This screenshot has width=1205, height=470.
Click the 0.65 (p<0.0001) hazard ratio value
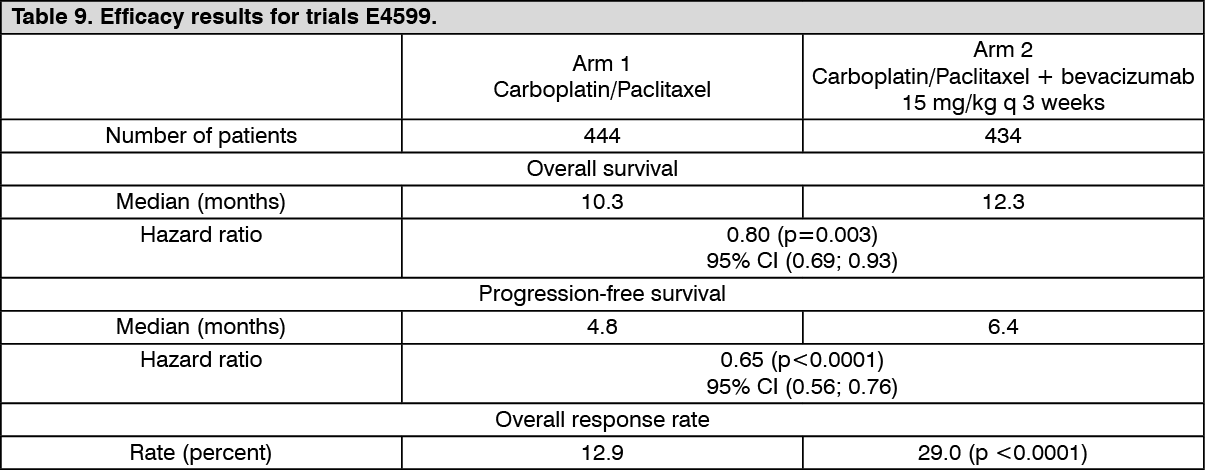pyautogui.click(x=802, y=359)
